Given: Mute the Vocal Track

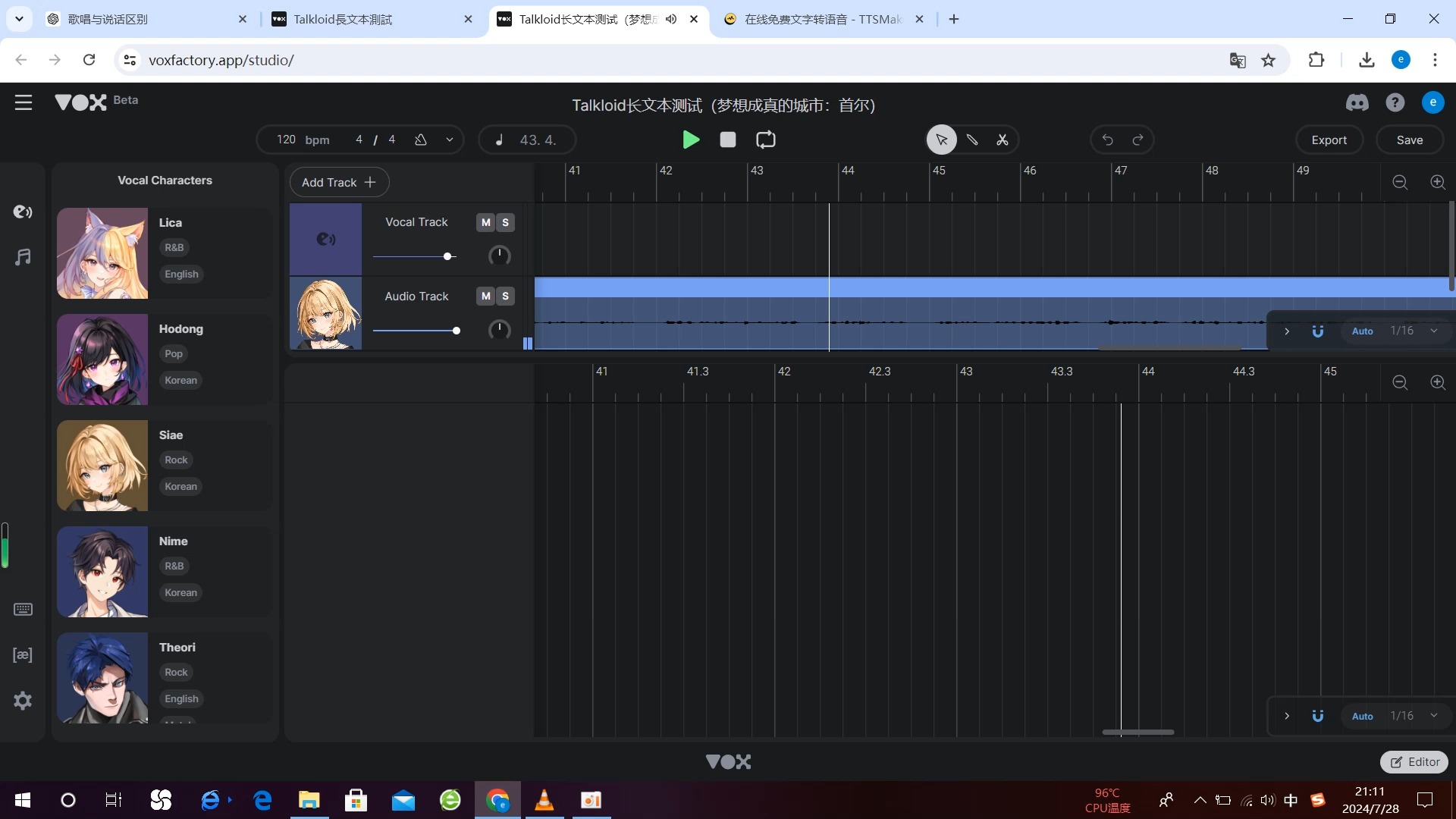Looking at the screenshot, I should pos(485,222).
